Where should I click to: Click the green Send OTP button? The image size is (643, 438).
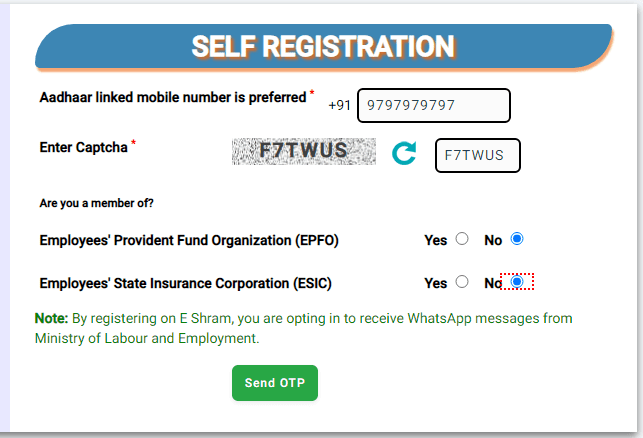(x=275, y=383)
